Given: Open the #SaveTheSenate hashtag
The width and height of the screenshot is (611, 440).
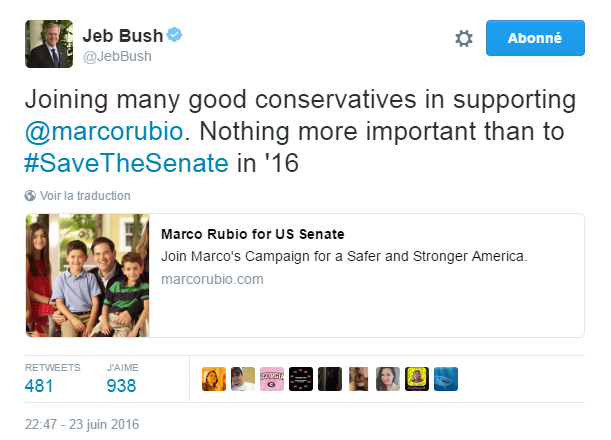Looking at the screenshot, I should pyautogui.click(x=126, y=163).
